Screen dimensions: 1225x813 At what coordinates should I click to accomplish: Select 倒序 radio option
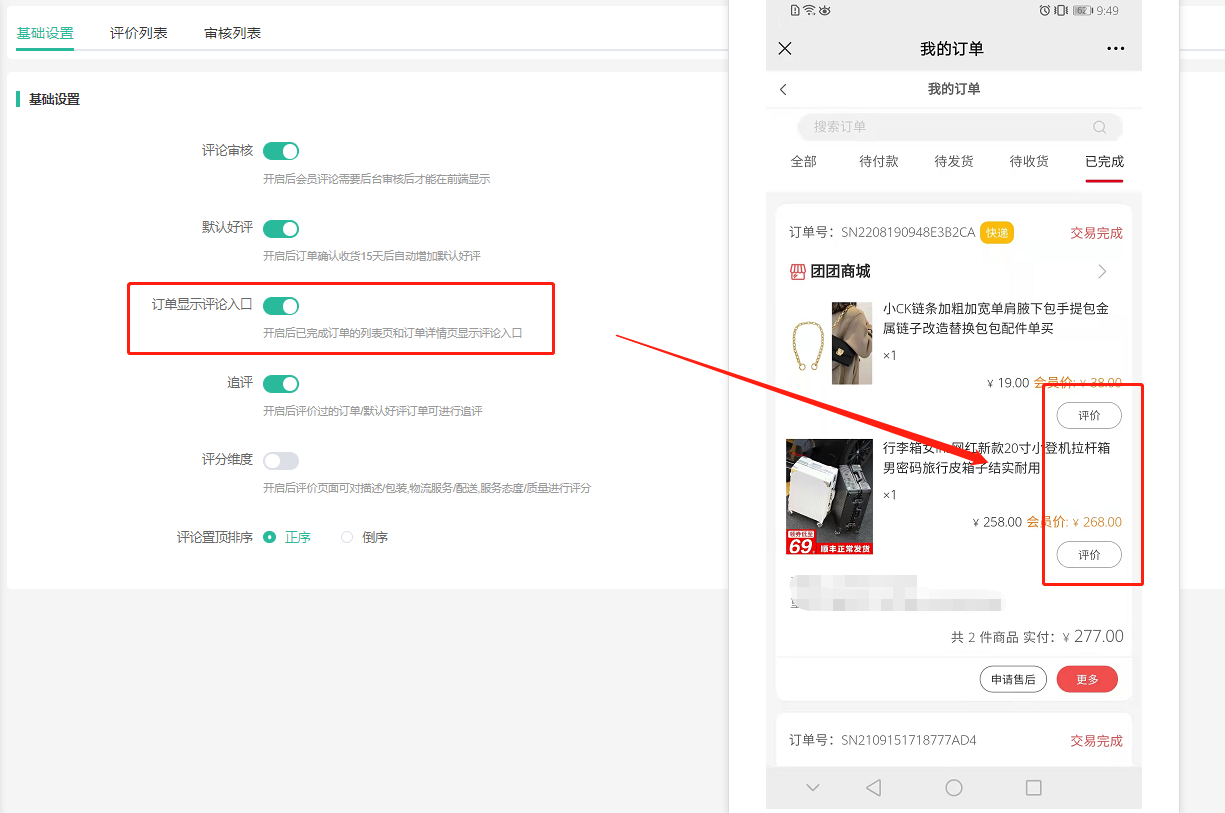coord(348,537)
